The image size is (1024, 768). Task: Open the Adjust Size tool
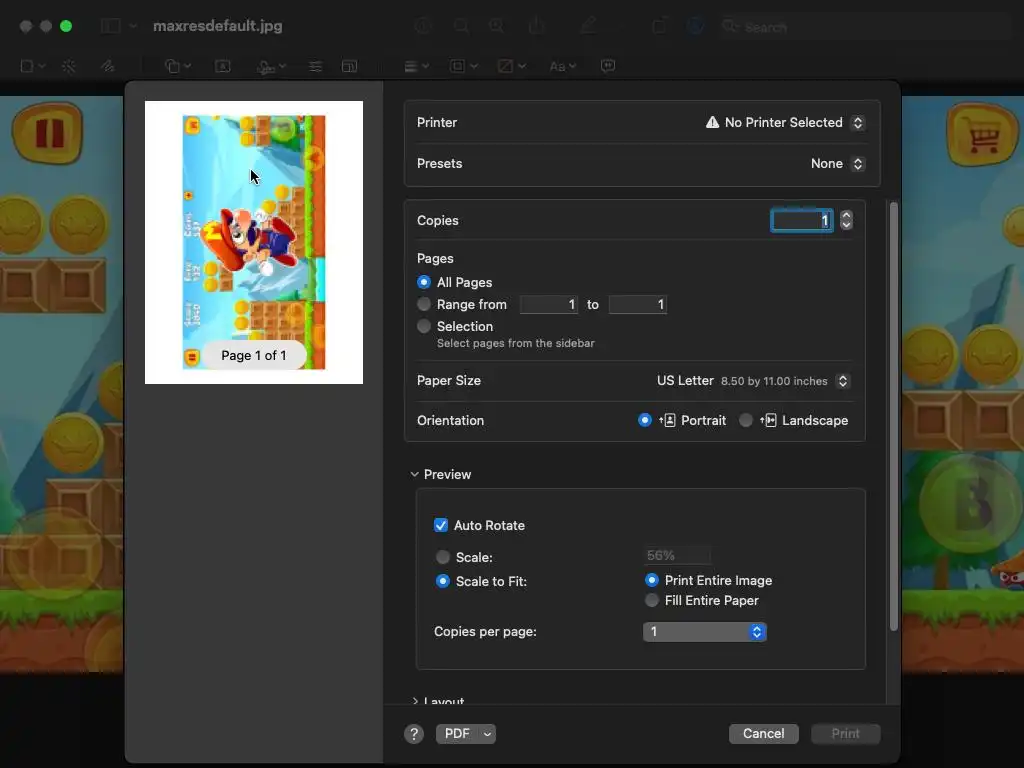(349, 66)
